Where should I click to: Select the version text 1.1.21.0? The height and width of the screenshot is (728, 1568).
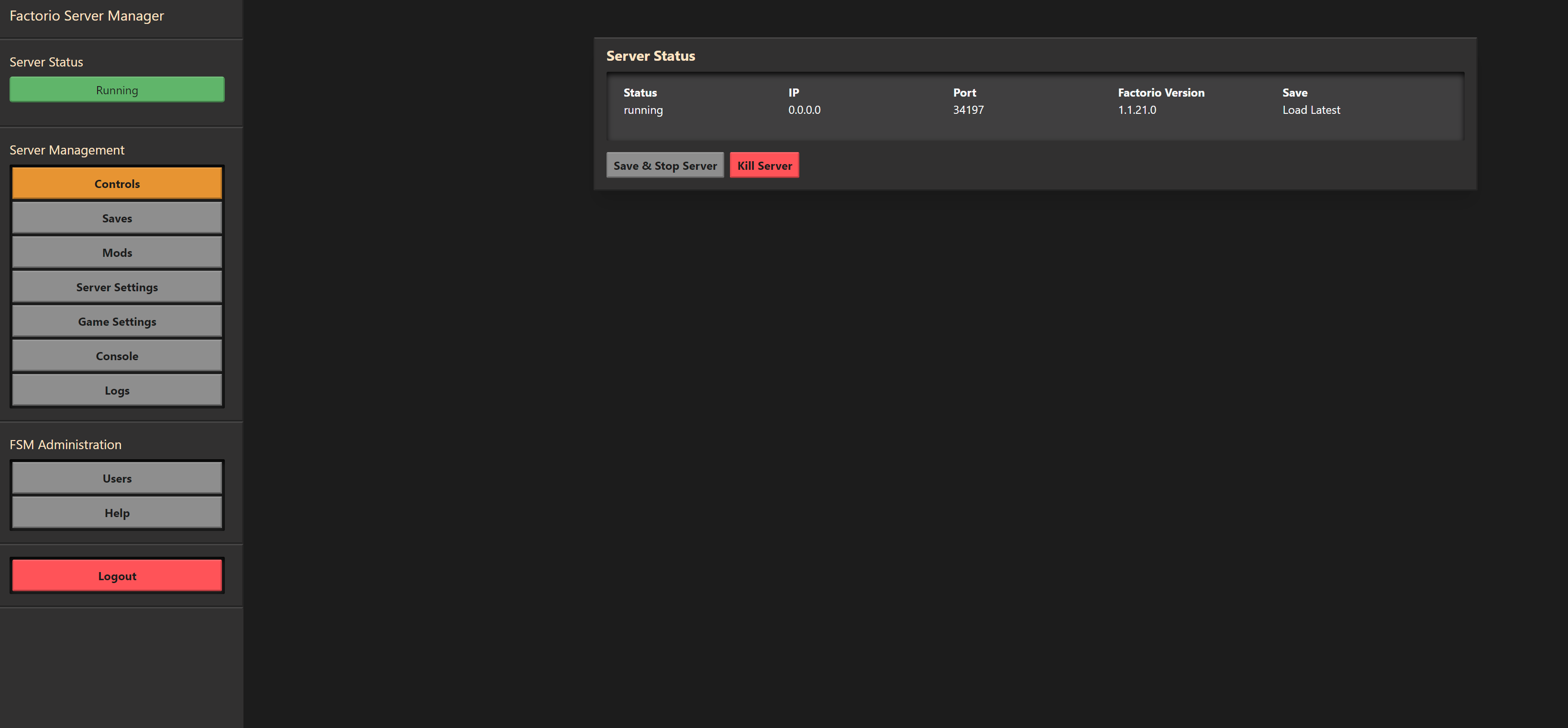[1137, 110]
